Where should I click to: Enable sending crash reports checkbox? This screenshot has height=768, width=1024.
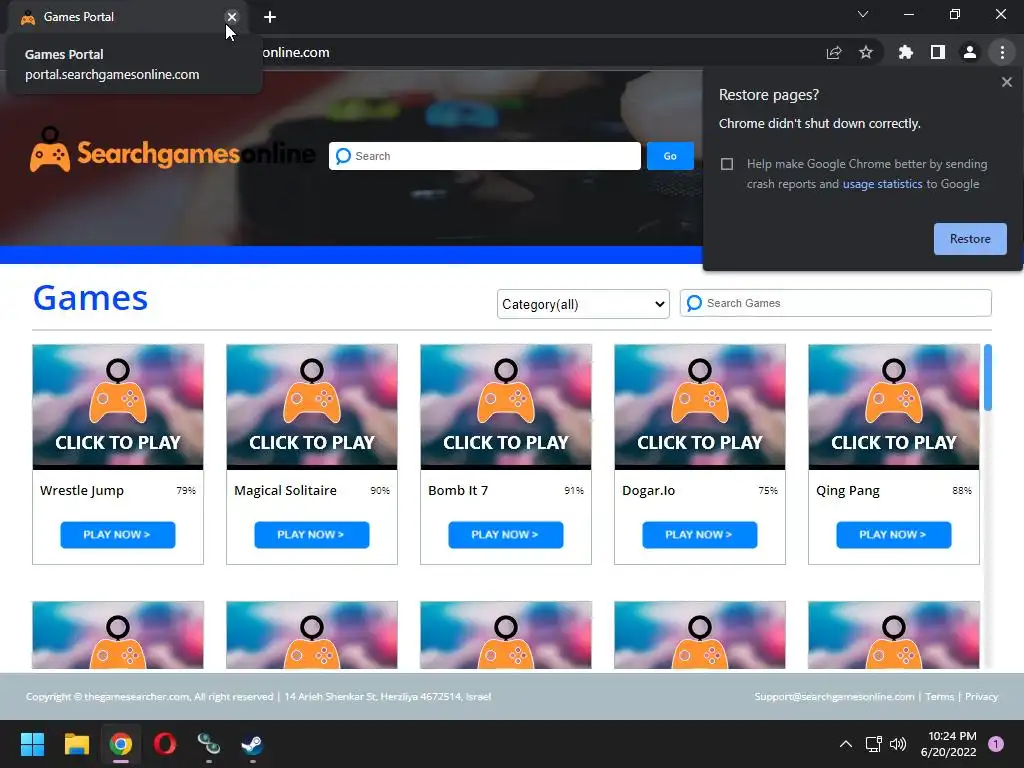(x=727, y=164)
